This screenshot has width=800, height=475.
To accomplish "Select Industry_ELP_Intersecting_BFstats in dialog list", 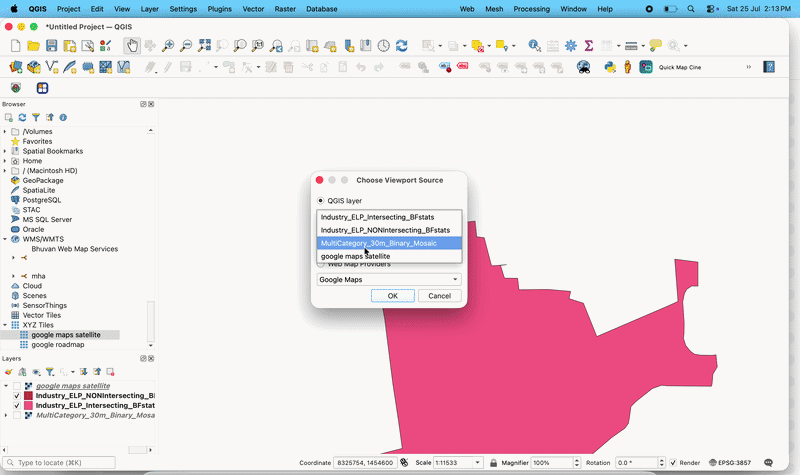I will 389,217.
